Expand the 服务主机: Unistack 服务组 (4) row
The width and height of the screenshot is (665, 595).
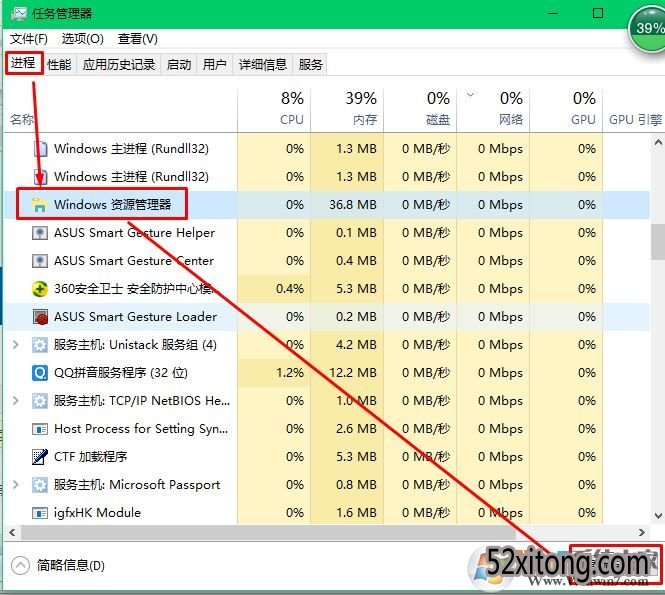pyautogui.click(x=16, y=345)
